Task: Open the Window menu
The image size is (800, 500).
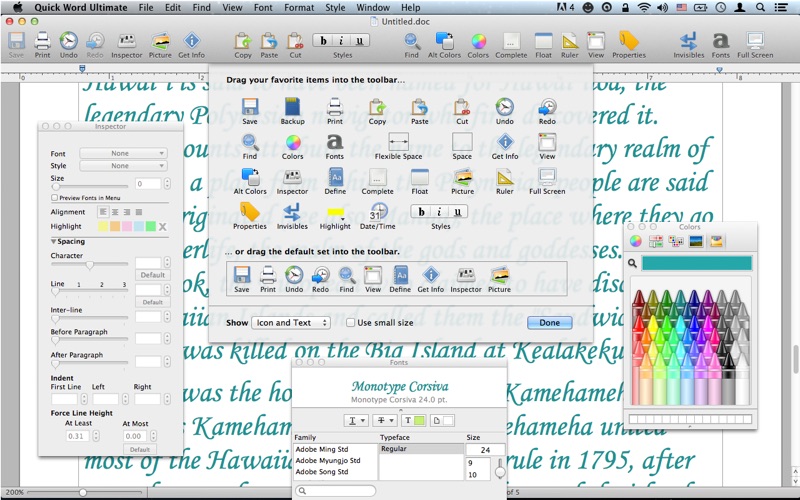Action: [373, 8]
